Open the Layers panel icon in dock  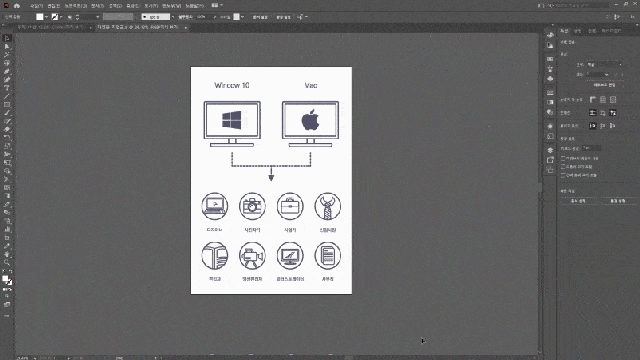(550, 150)
